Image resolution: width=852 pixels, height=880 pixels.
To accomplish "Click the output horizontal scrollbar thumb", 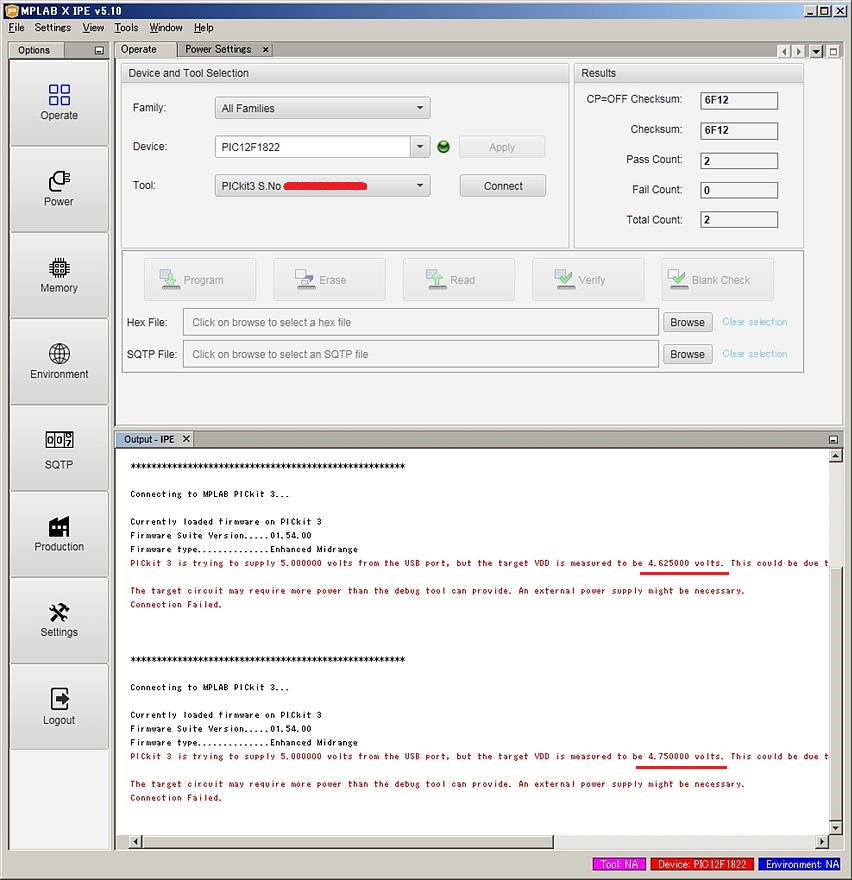I will (x=348, y=841).
